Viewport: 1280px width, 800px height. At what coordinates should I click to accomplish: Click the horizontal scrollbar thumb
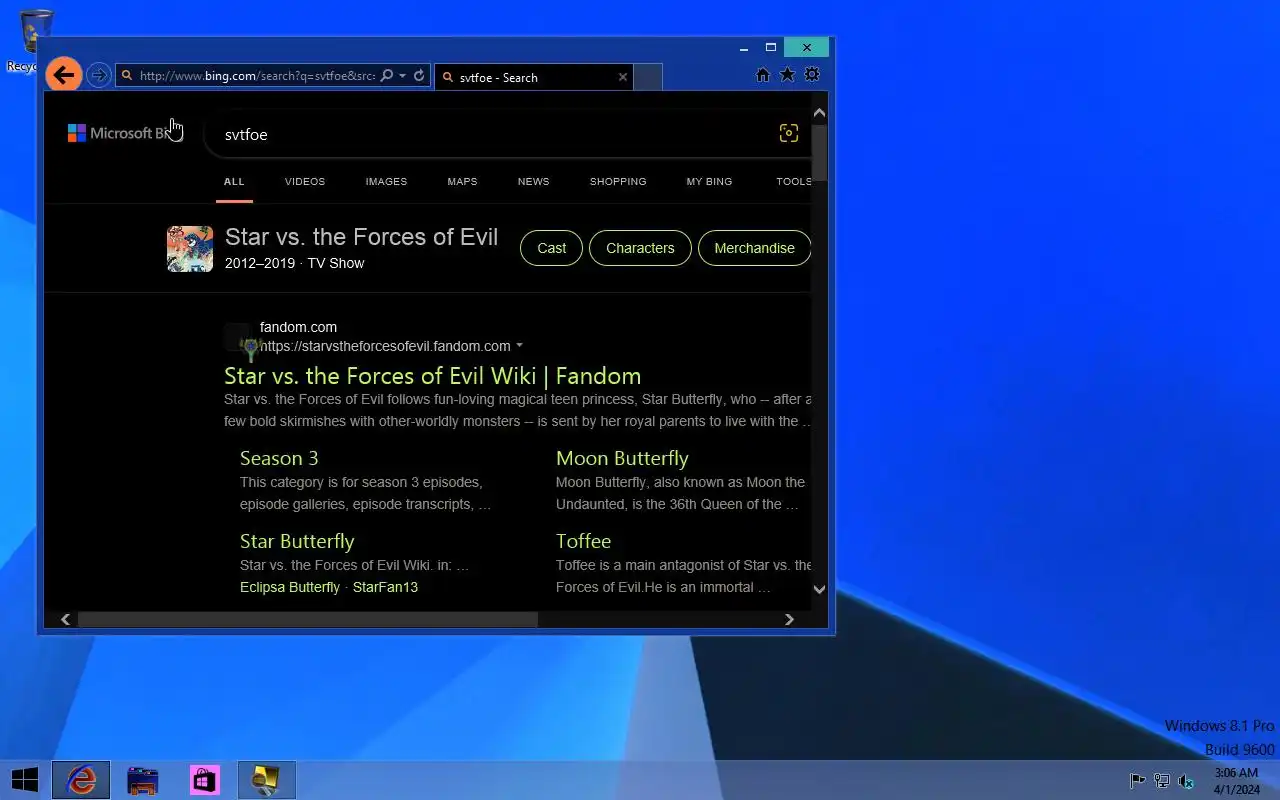click(x=308, y=619)
